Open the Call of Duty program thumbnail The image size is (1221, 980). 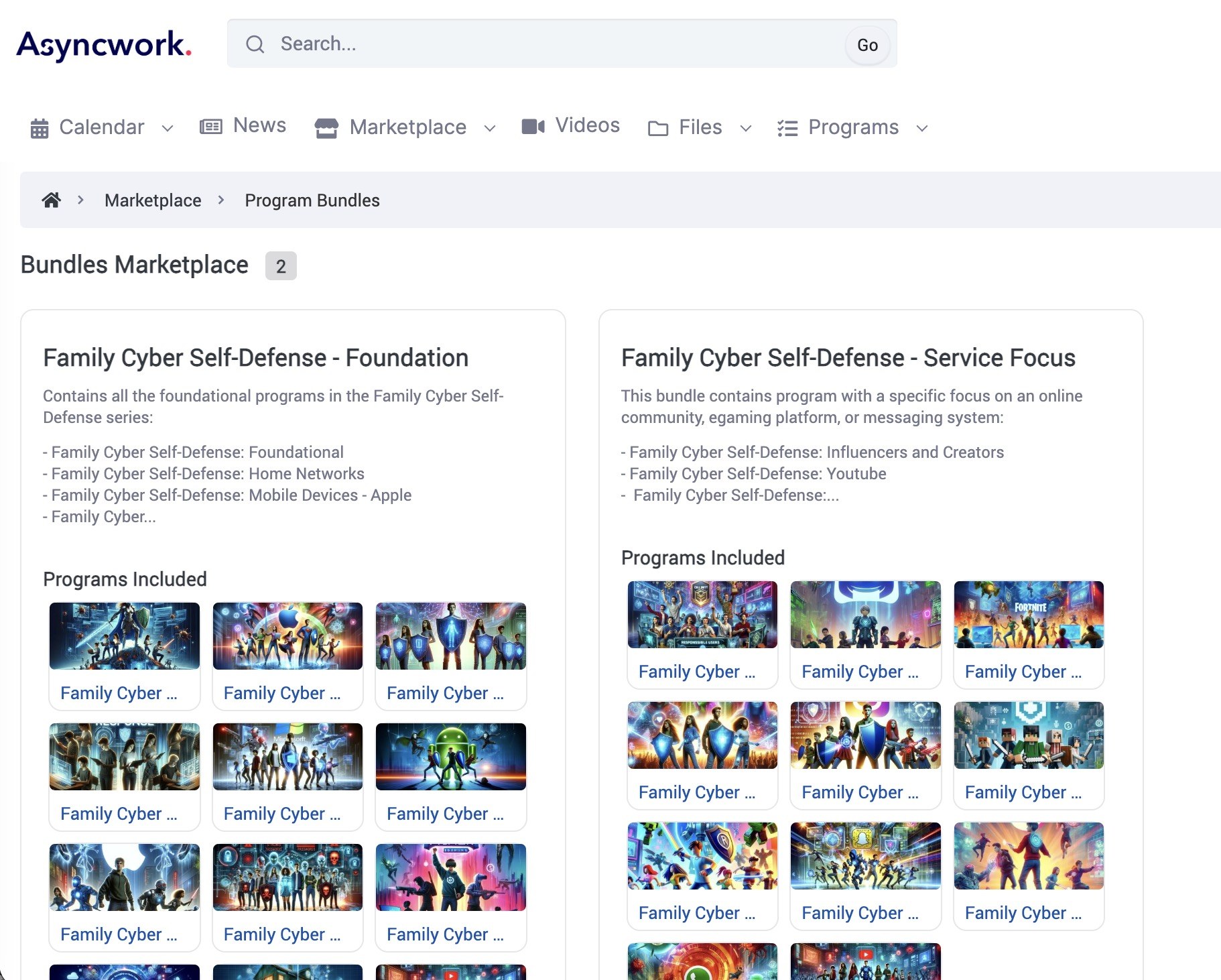702,614
